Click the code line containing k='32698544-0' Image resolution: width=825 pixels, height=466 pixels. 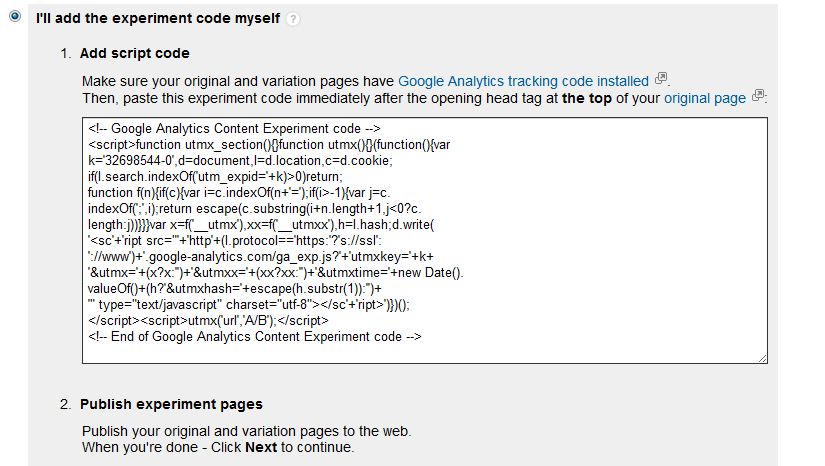[x=240, y=161]
